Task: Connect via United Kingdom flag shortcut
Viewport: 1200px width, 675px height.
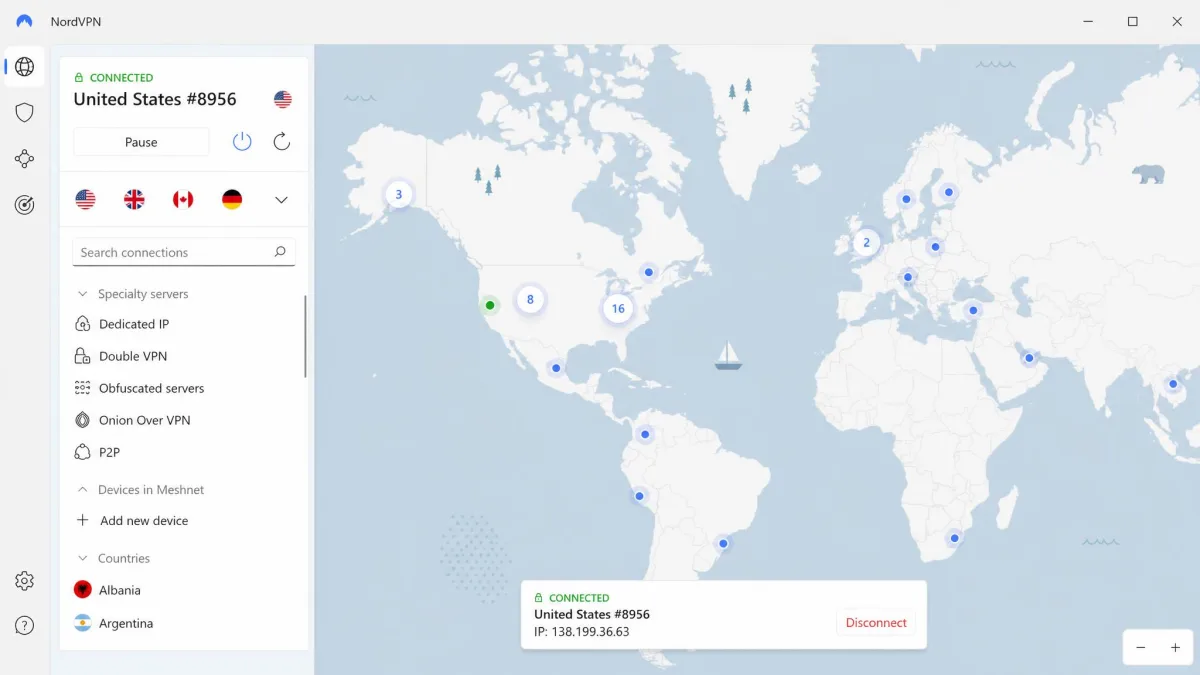Action: click(x=134, y=200)
